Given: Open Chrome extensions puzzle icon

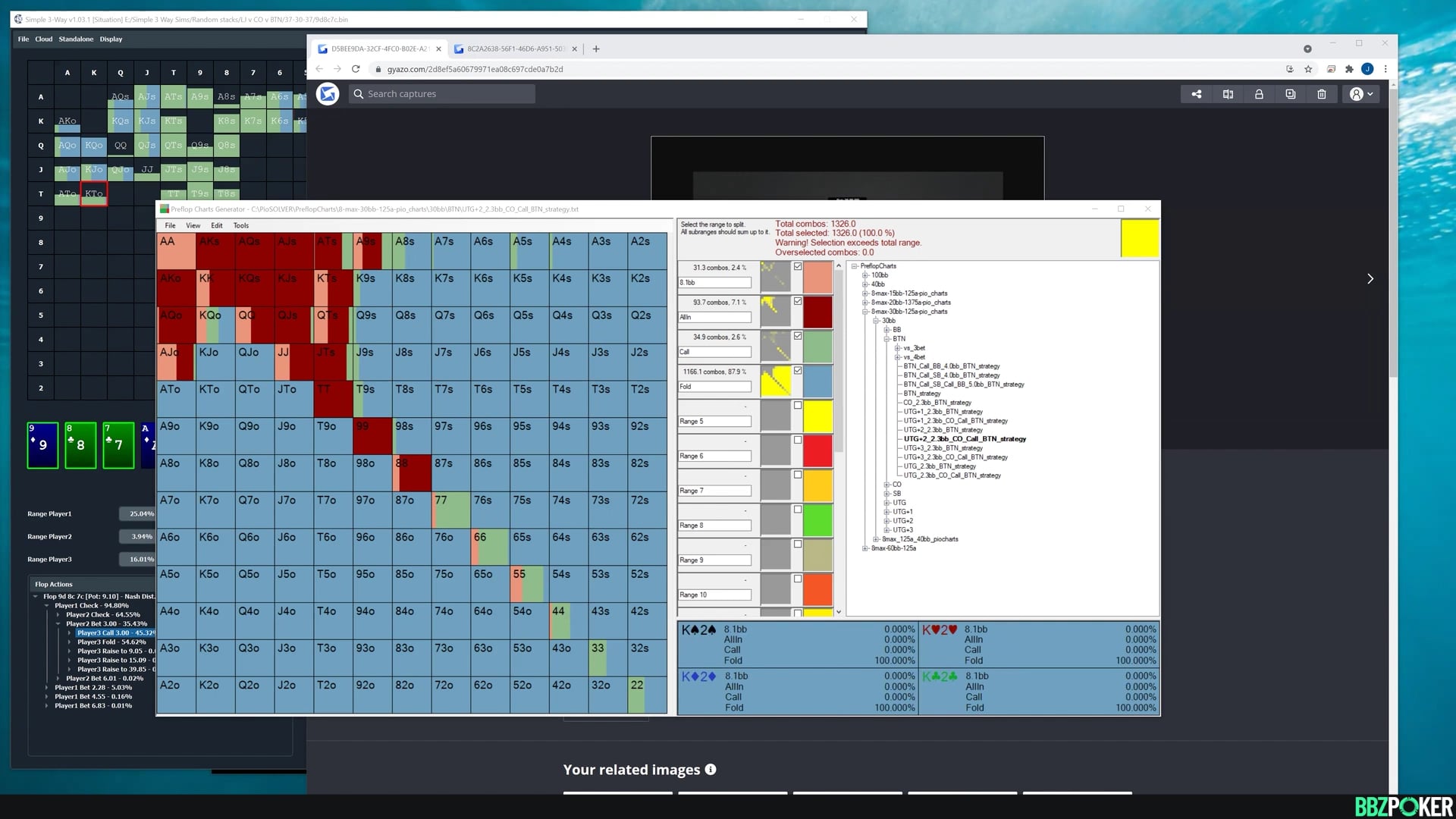Looking at the screenshot, I should pos(1349,69).
